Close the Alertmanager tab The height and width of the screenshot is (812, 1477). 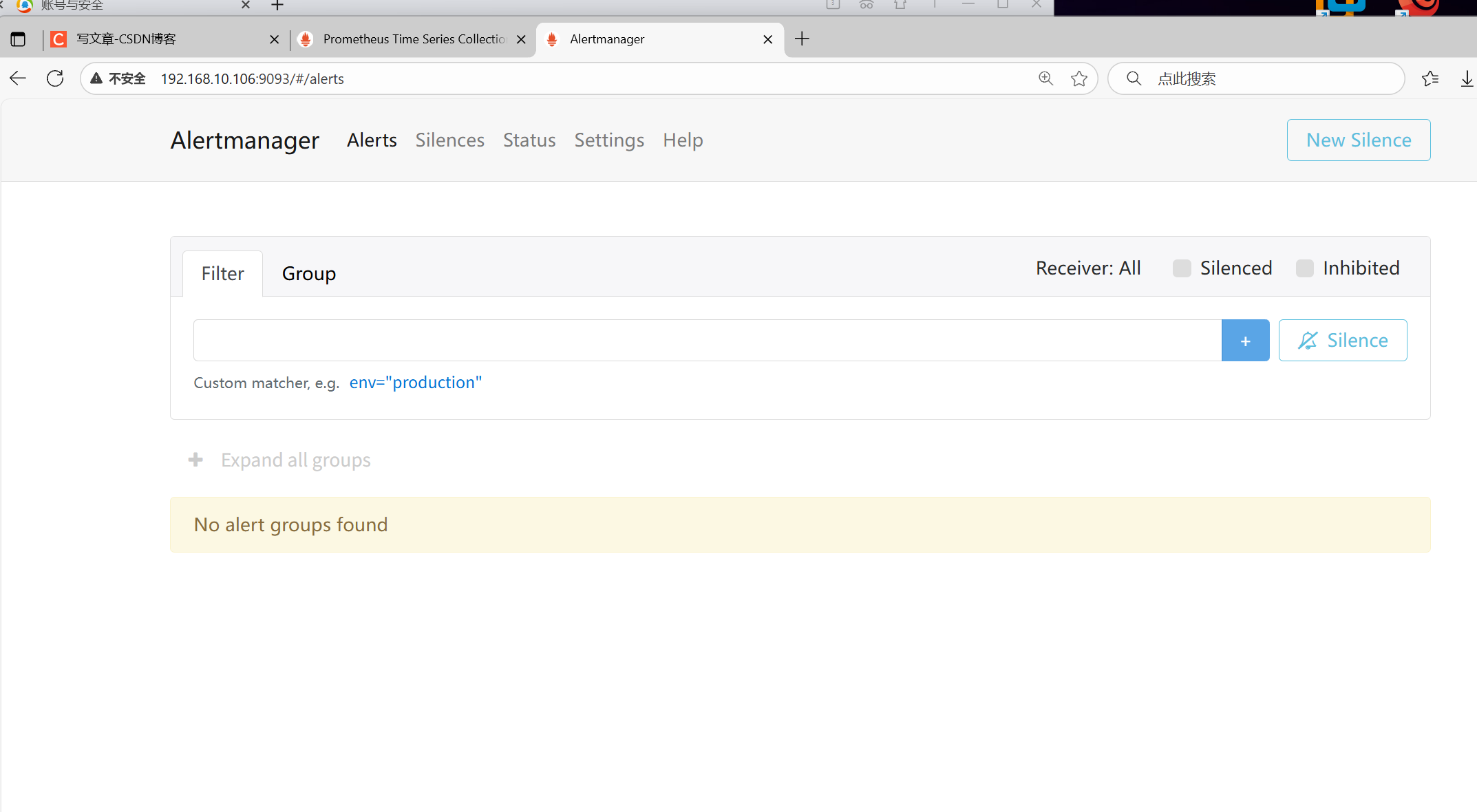click(768, 39)
